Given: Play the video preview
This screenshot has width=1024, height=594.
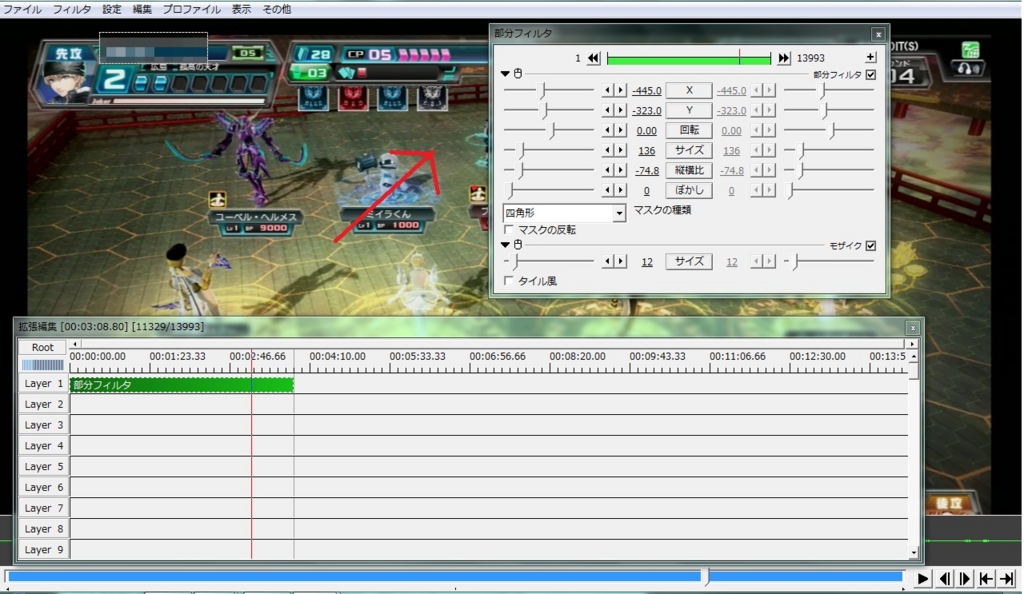Looking at the screenshot, I should (922, 579).
